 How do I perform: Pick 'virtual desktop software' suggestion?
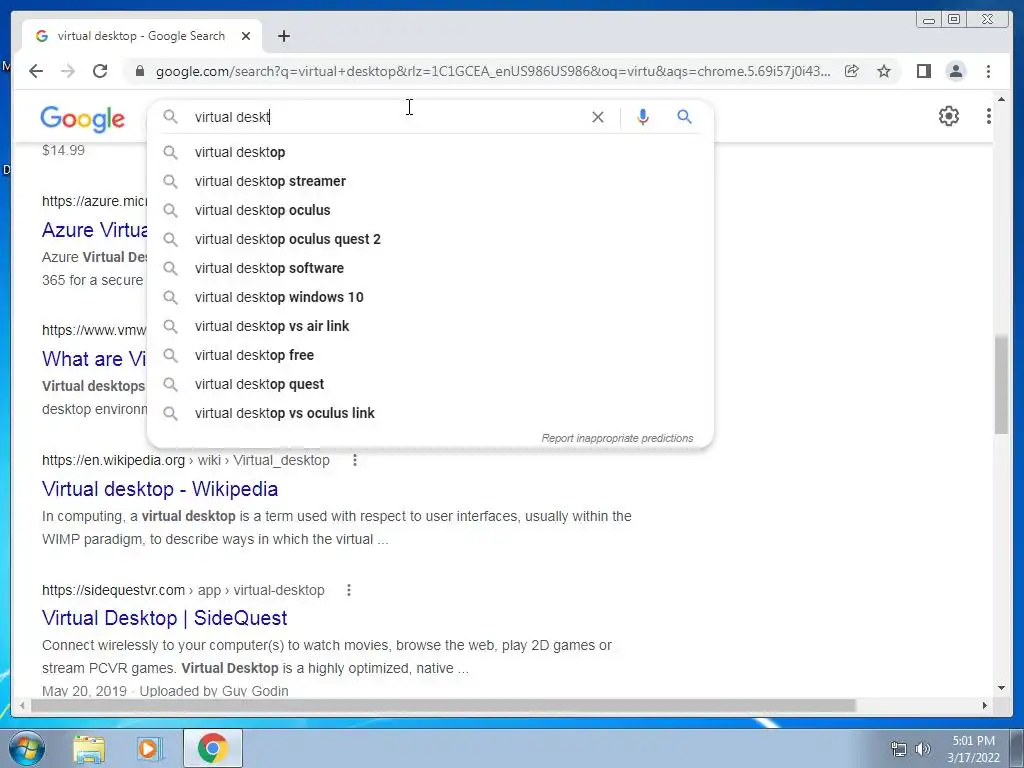tap(431, 268)
